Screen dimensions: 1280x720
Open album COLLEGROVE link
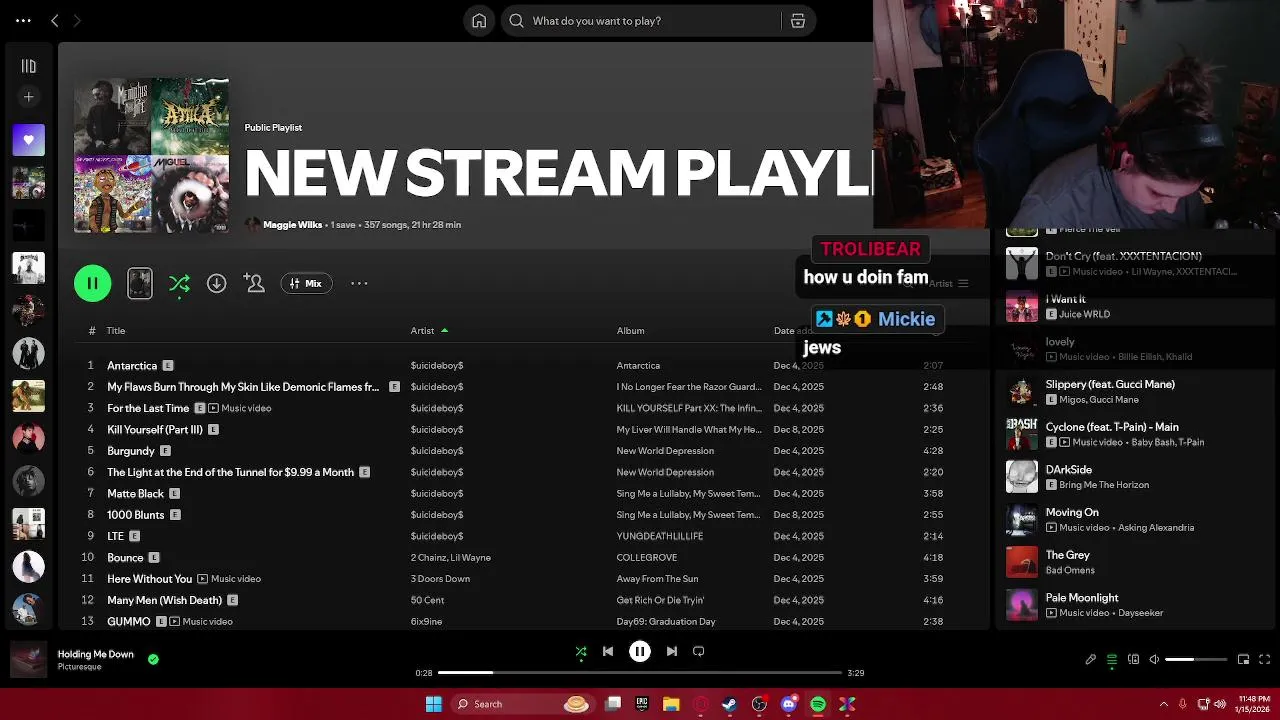pos(647,558)
